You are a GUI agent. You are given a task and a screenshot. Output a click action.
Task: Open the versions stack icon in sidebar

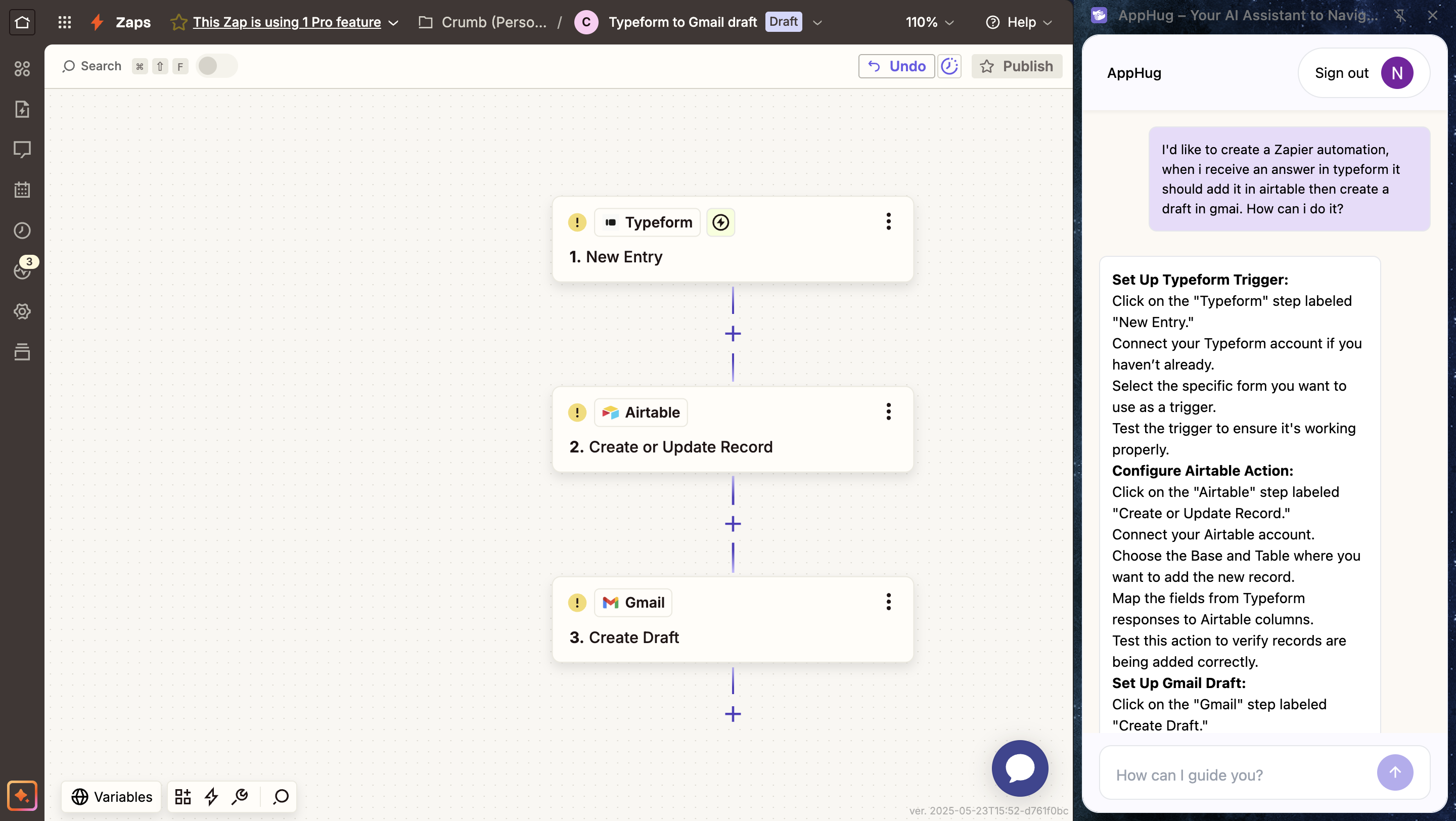pos(22,351)
